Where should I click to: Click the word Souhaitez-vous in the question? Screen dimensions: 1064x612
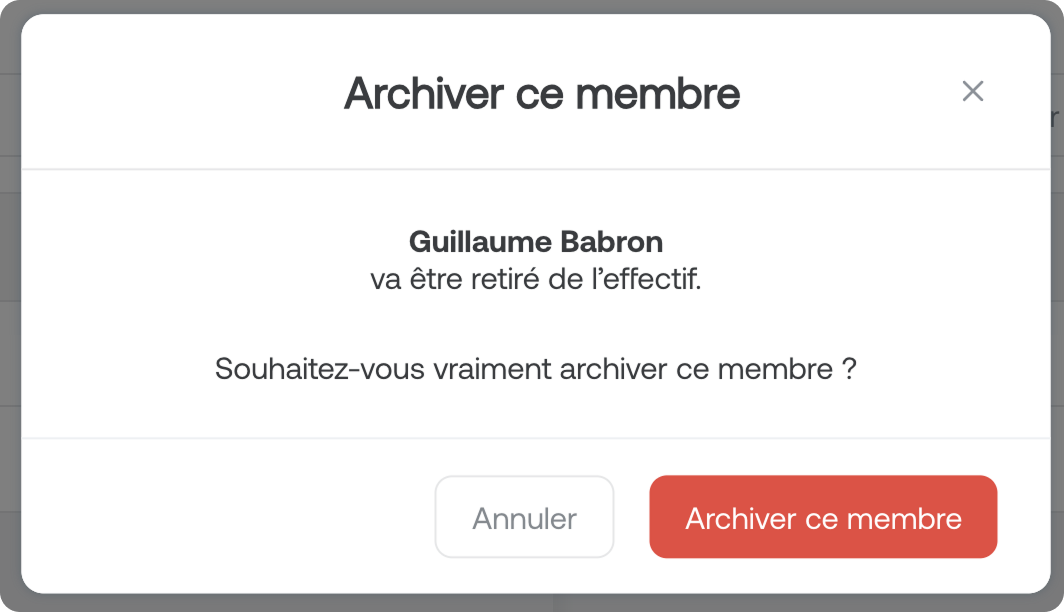[x=321, y=369]
